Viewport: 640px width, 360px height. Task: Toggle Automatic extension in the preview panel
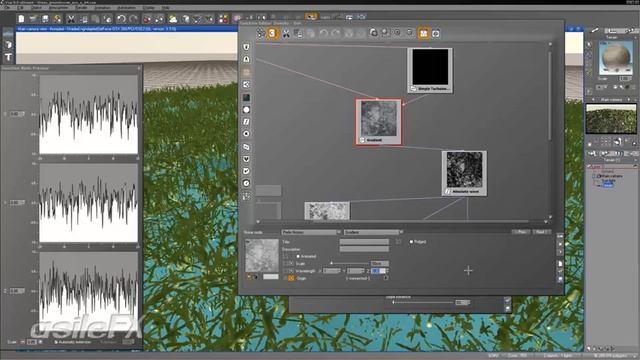(56, 342)
